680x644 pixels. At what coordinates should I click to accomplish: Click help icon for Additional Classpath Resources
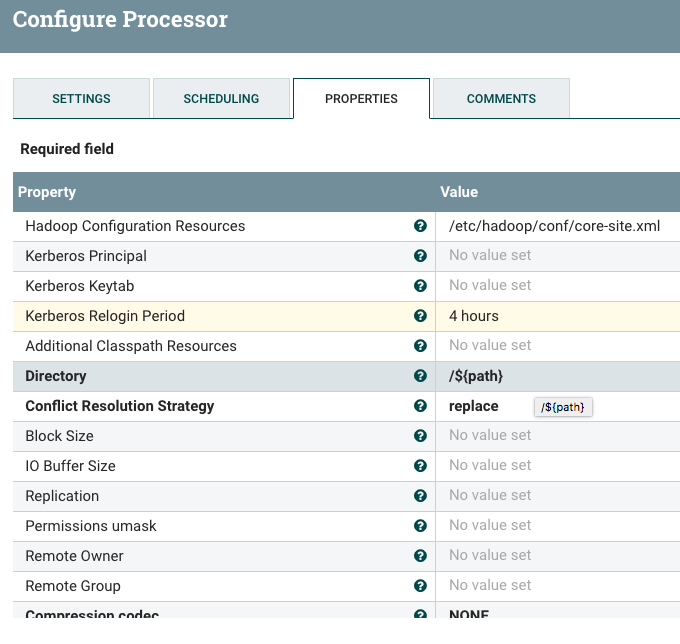421,346
